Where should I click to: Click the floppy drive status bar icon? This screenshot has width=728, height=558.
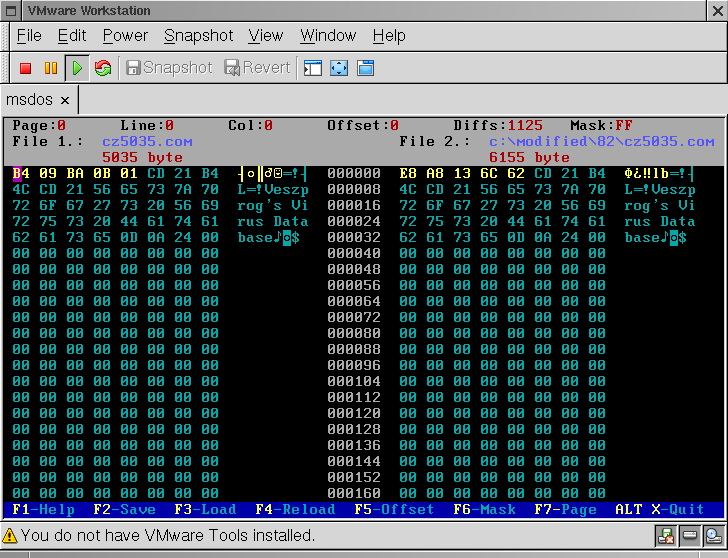(x=689, y=536)
